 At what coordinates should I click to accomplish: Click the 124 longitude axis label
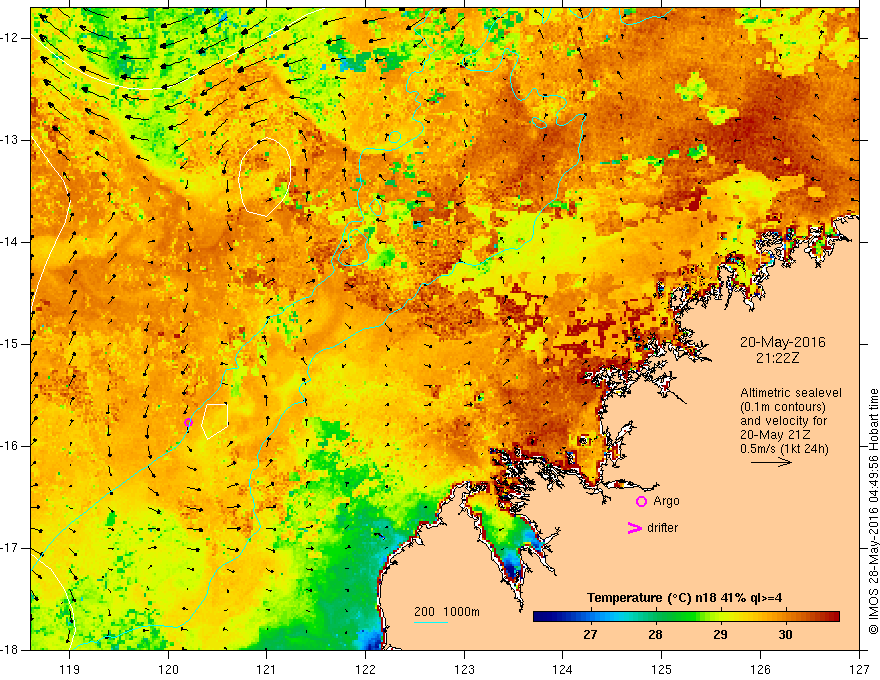pyautogui.click(x=563, y=669)
